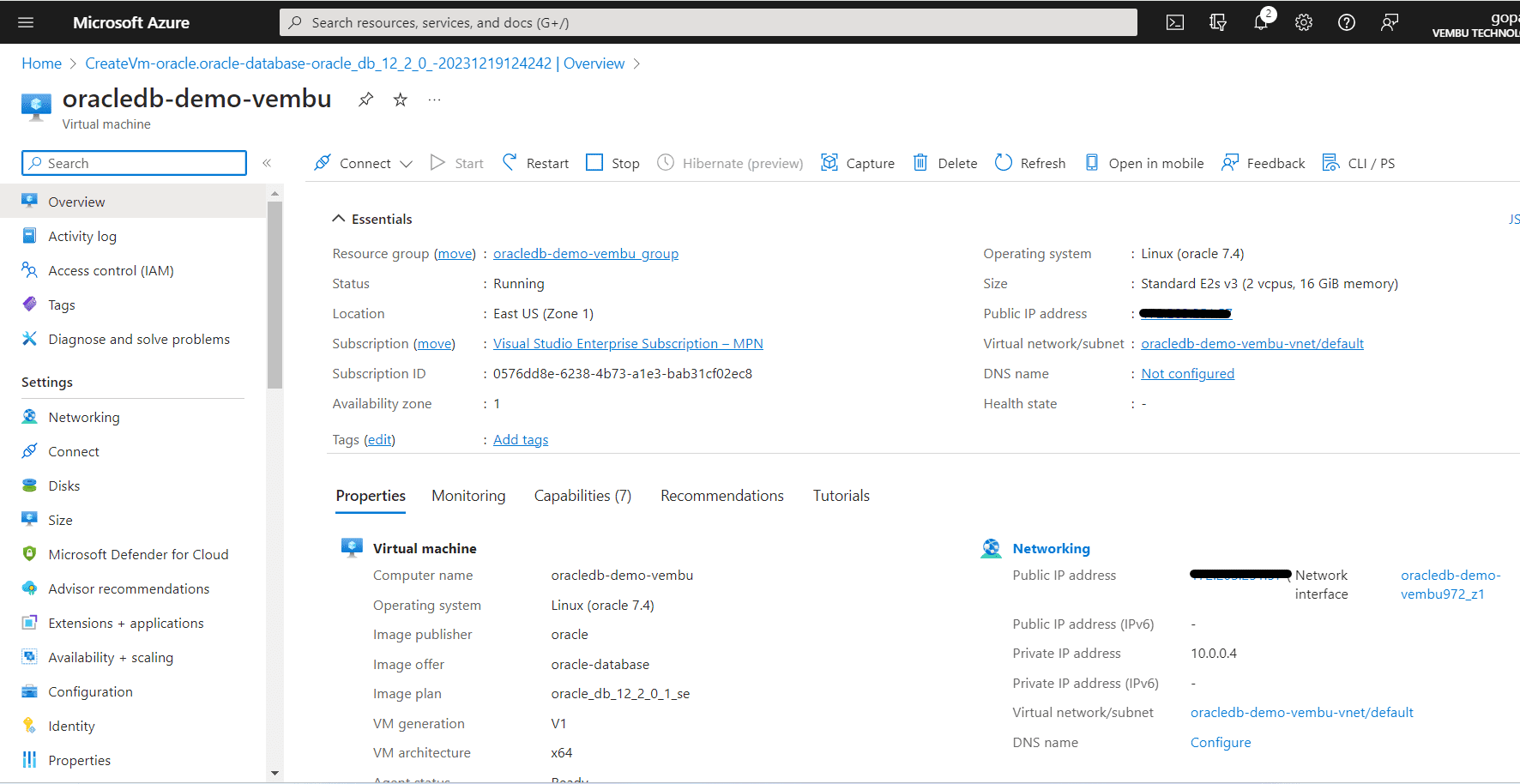
Task: Click the Restart toolbar button
Action: pyautogui.click(x=535, y=163)
